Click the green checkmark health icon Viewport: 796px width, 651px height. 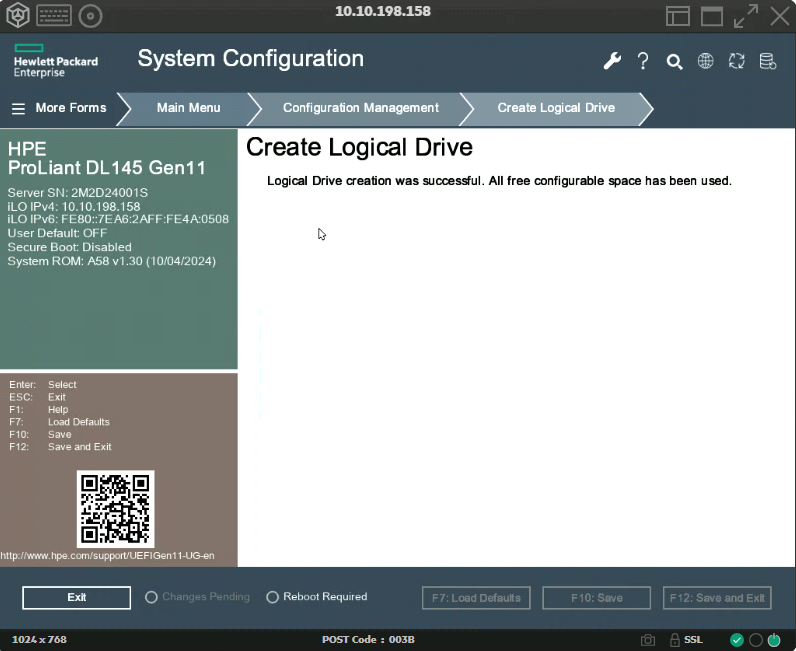coord(737,640)
